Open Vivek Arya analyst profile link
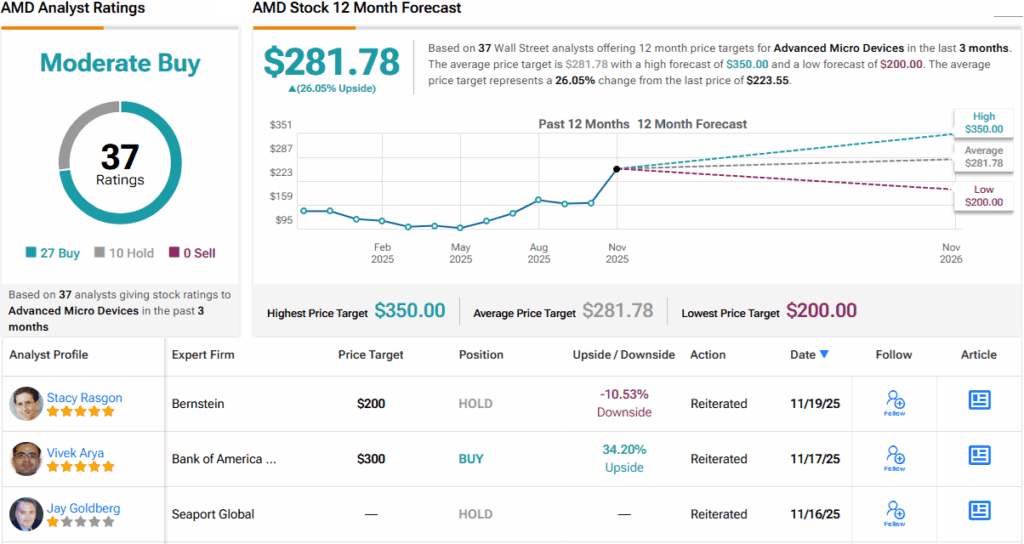Viewport: 1024px width, 544px height. coord(75,453)
